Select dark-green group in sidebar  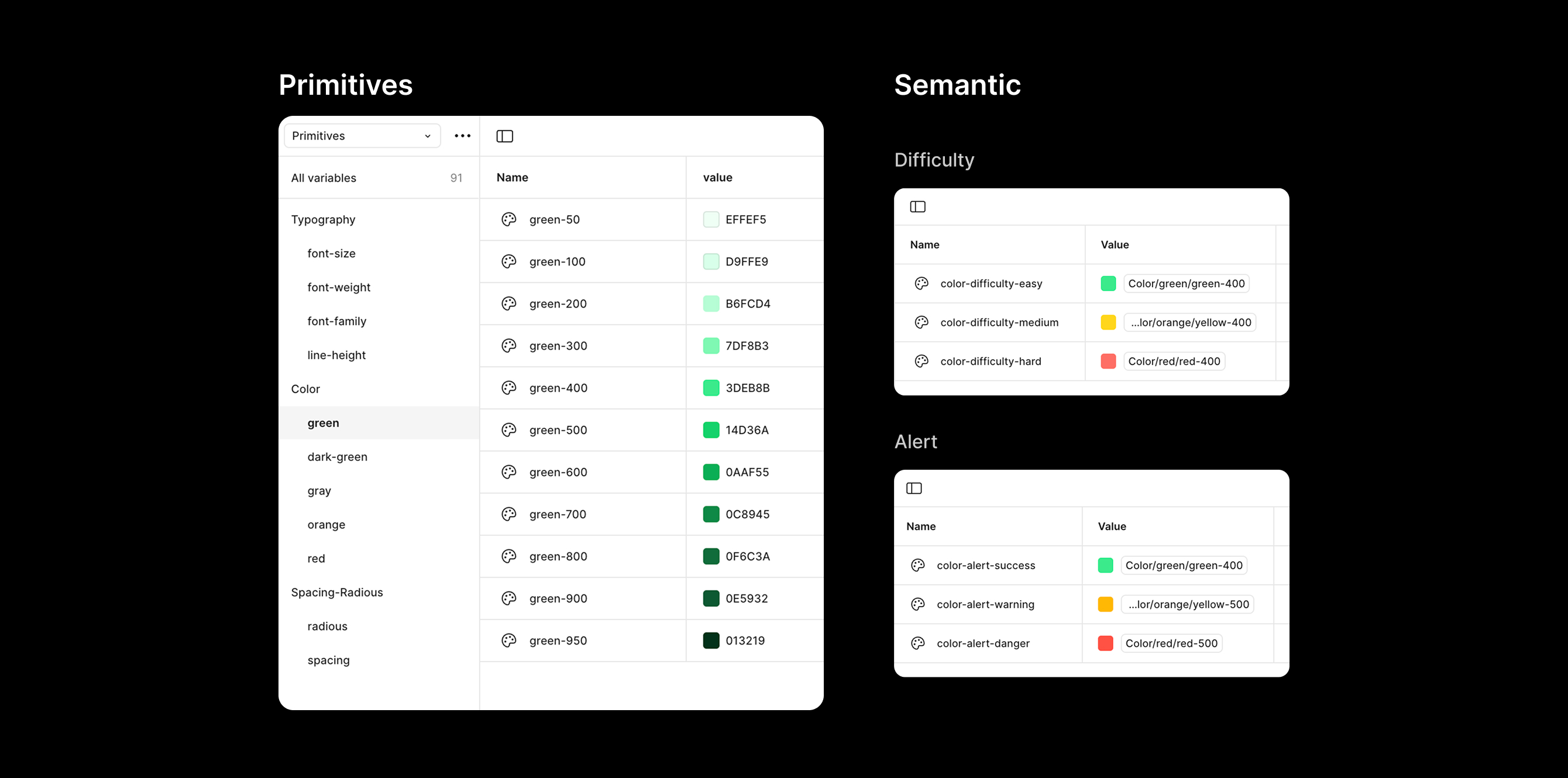click(337, 457)
